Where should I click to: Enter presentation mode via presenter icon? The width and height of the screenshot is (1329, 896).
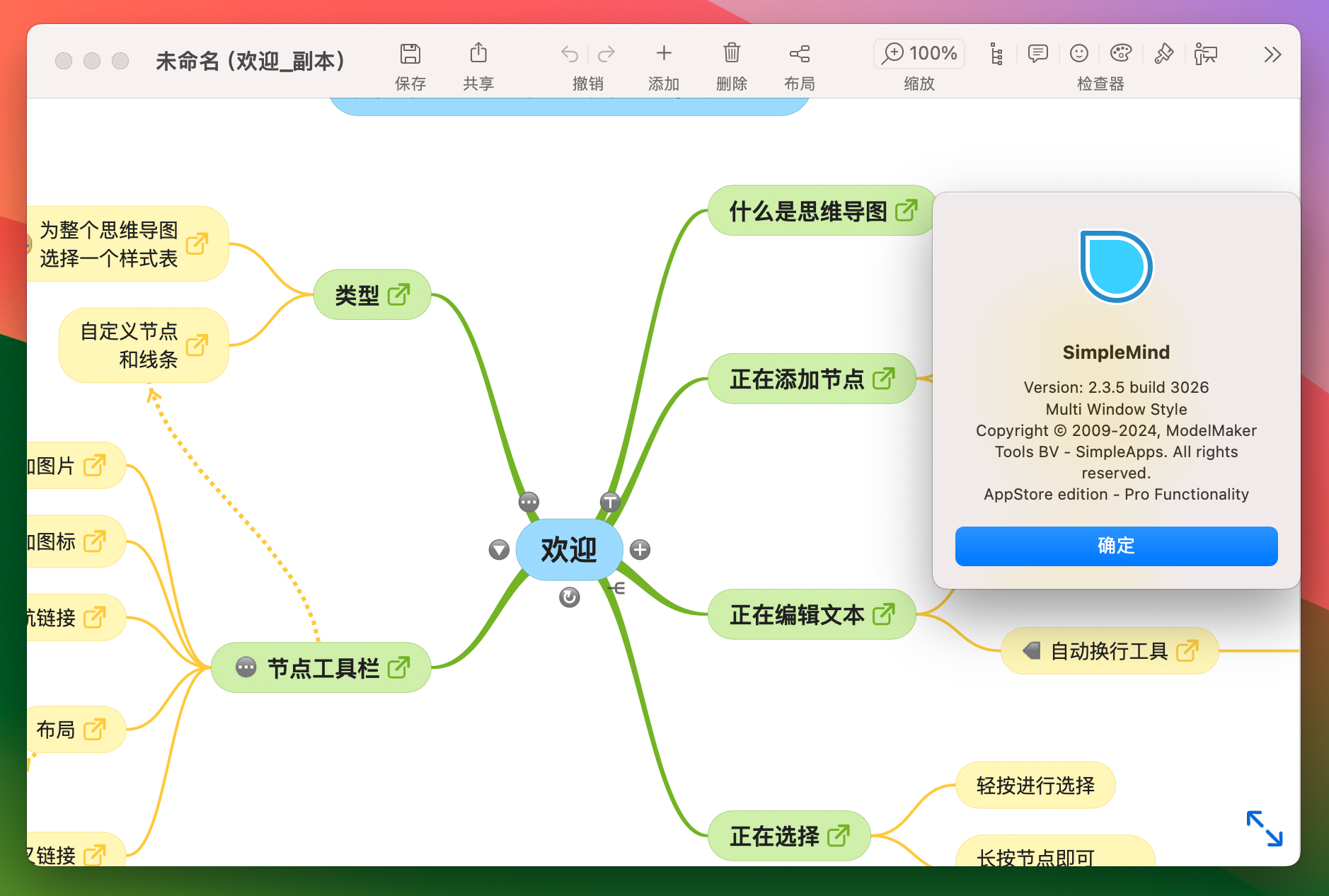pos(1207,54)
